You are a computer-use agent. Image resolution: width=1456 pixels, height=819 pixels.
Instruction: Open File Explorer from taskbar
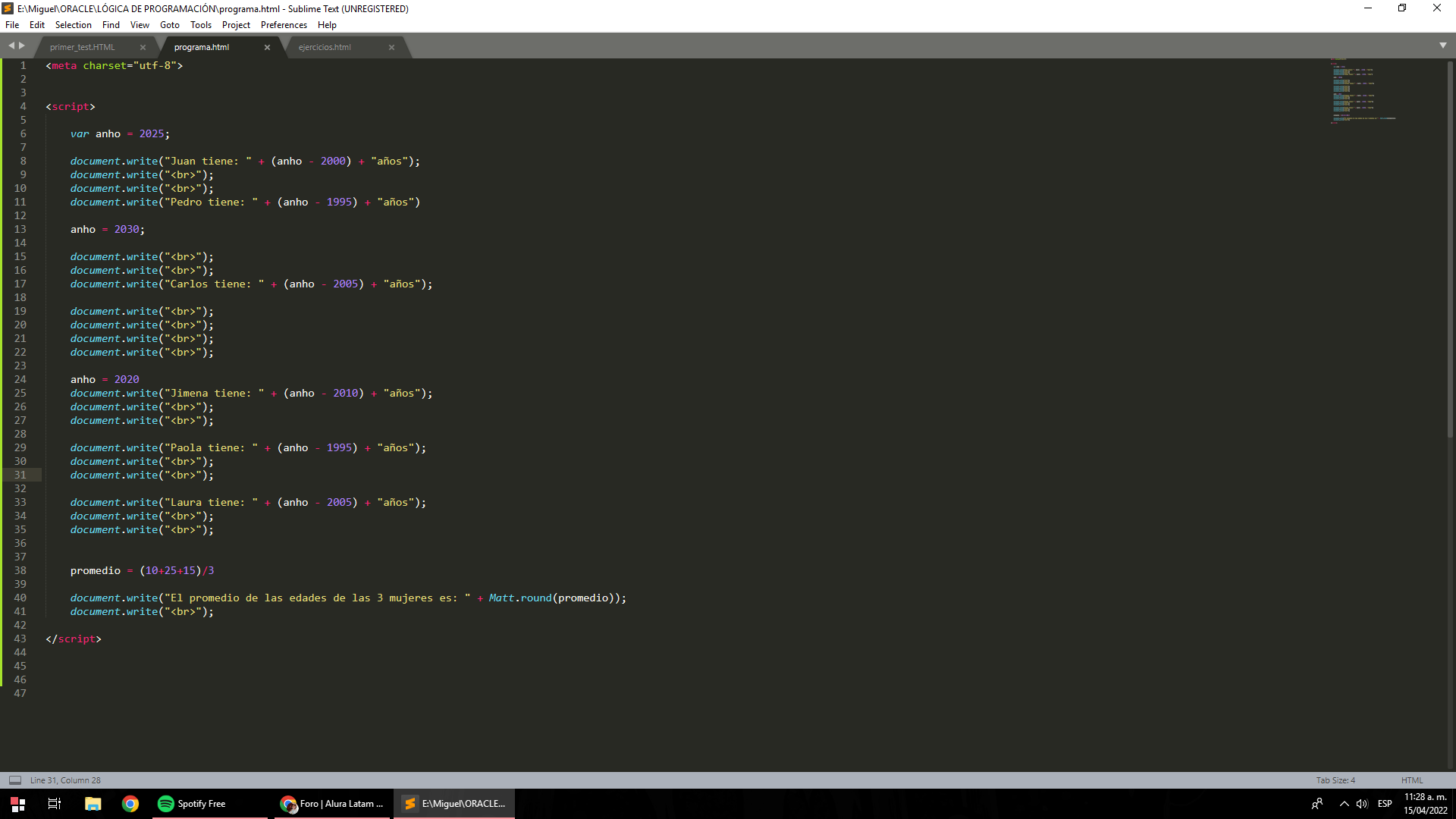point(93,804)
